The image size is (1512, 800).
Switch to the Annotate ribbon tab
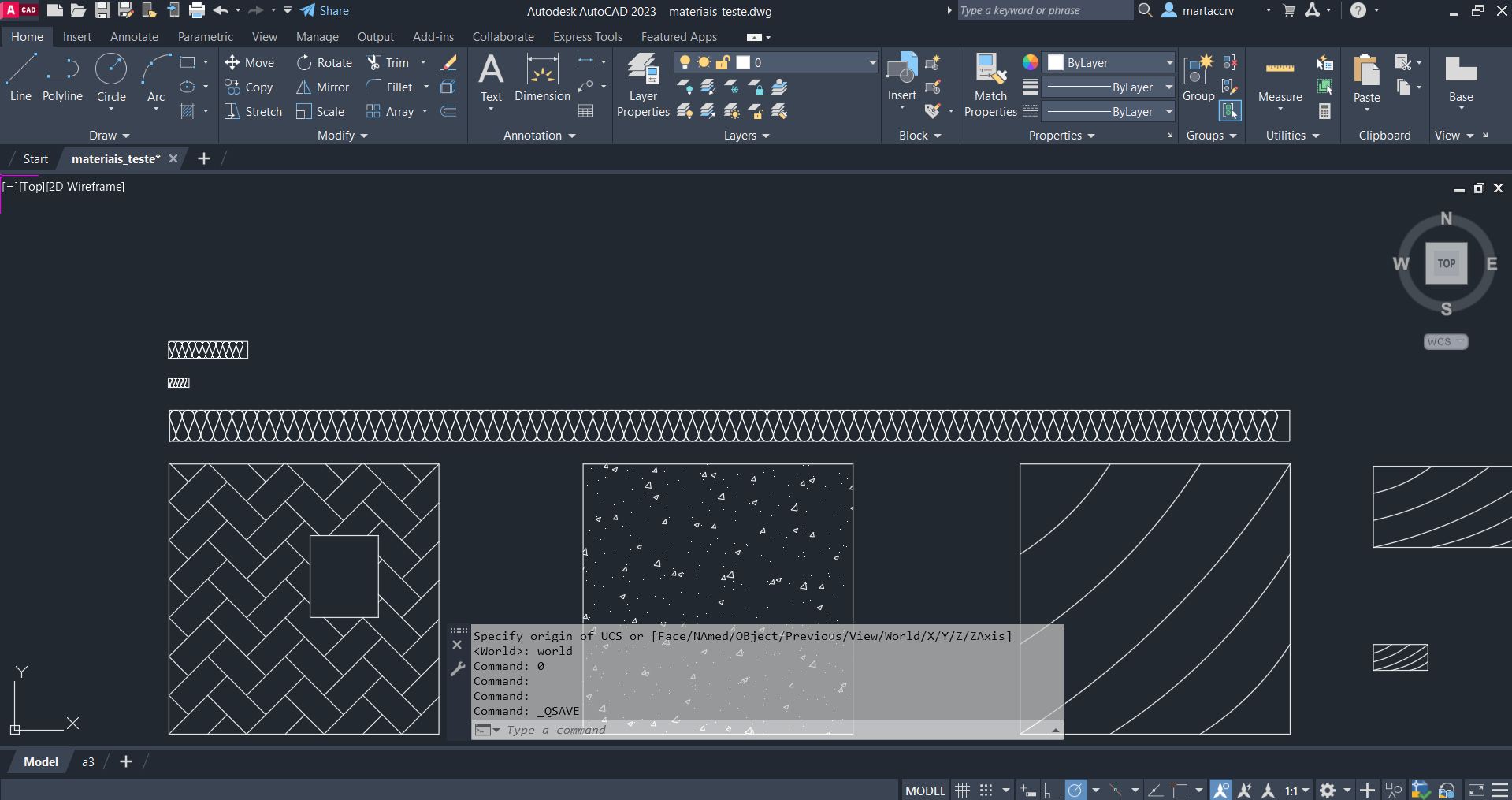point(134,37)
